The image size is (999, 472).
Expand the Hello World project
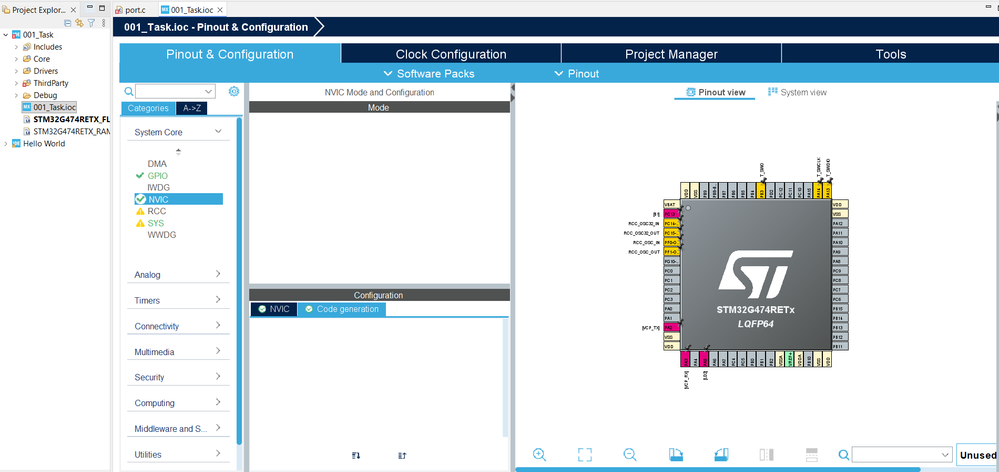click(6, 143)
